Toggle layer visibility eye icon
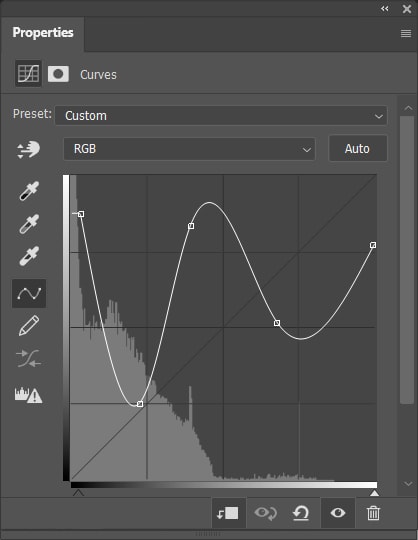Image resolution: width=418 pixels, height=540 pixels. coord(338,513)
